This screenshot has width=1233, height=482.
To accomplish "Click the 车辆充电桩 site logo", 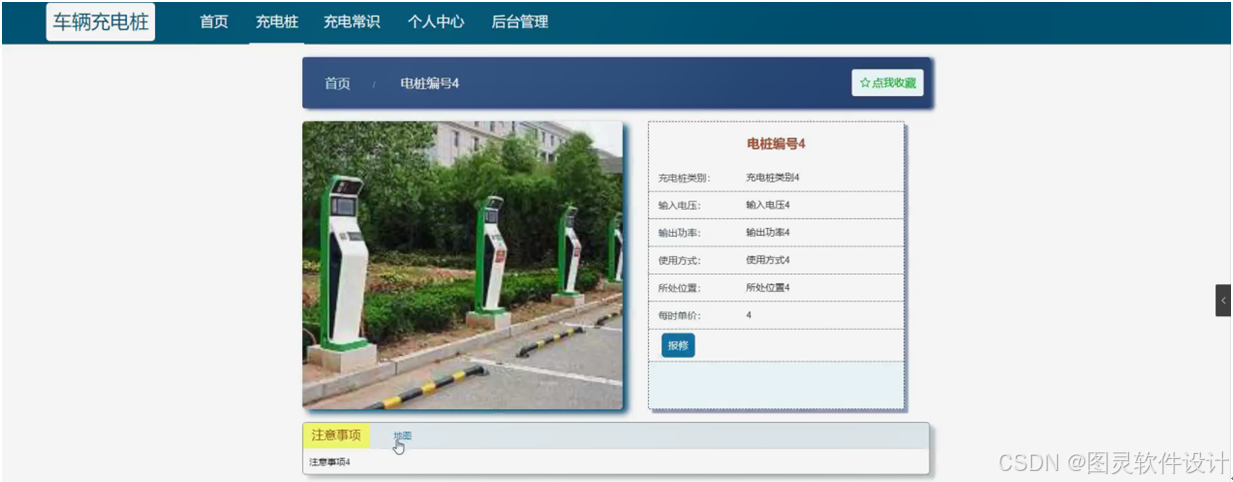I will (100, 22).
